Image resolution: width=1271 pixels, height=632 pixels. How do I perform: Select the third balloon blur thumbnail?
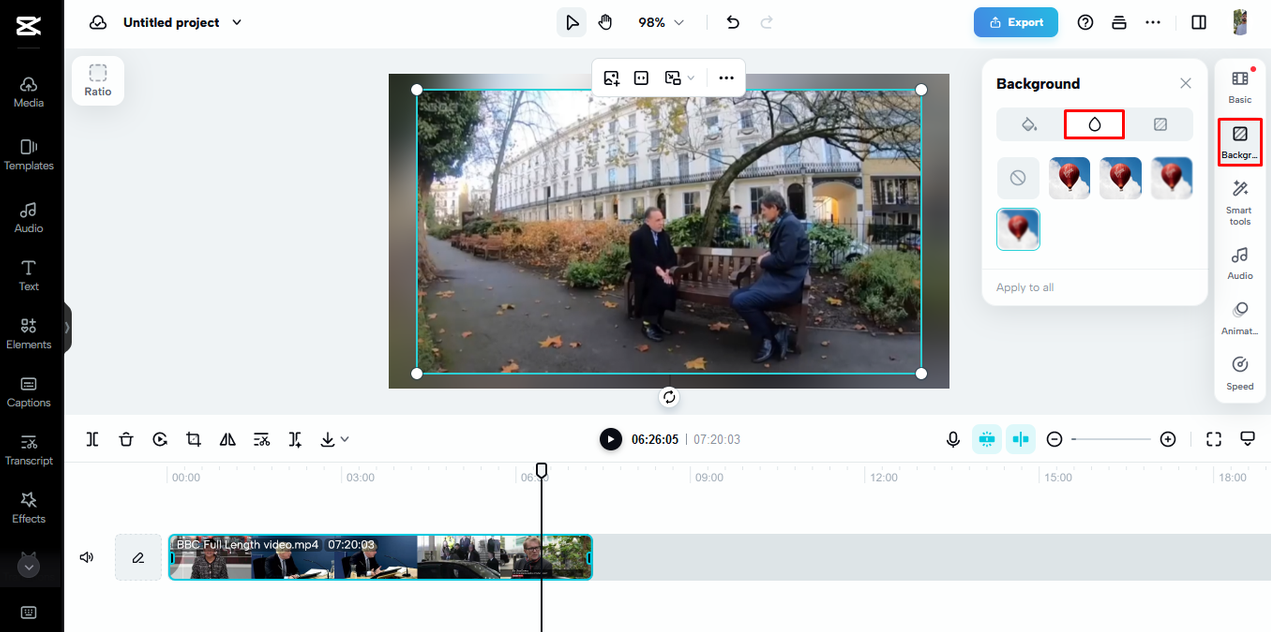1172,178
